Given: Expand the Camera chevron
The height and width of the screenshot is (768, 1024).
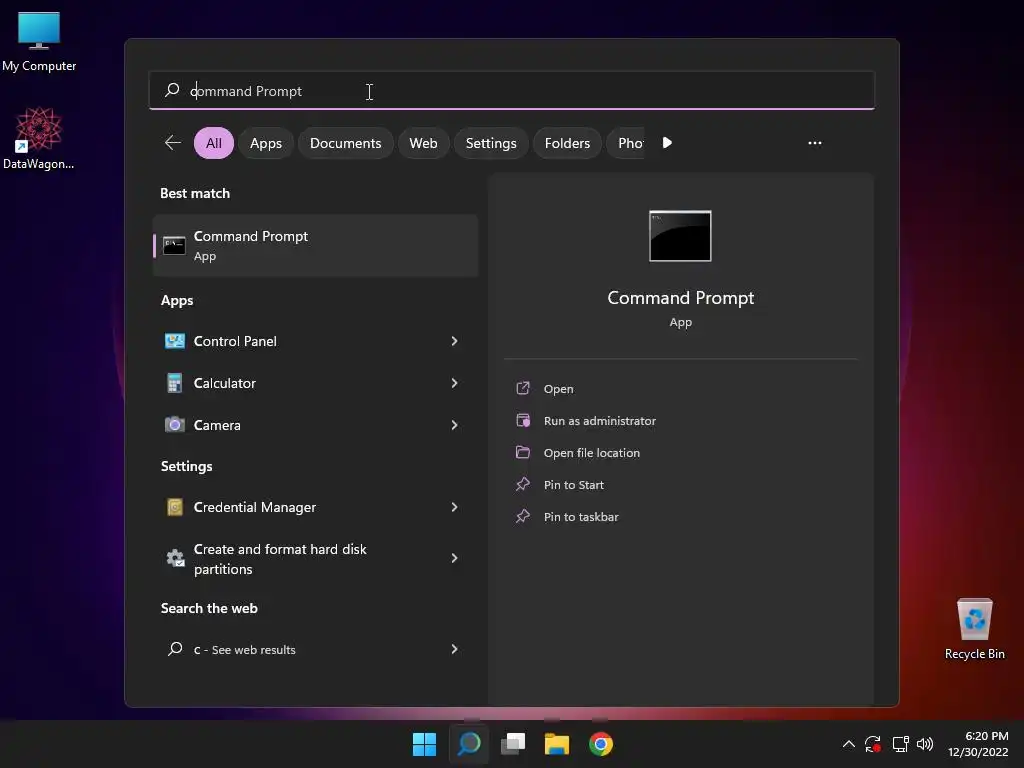Looking at the screenshot, I should 455,424.
